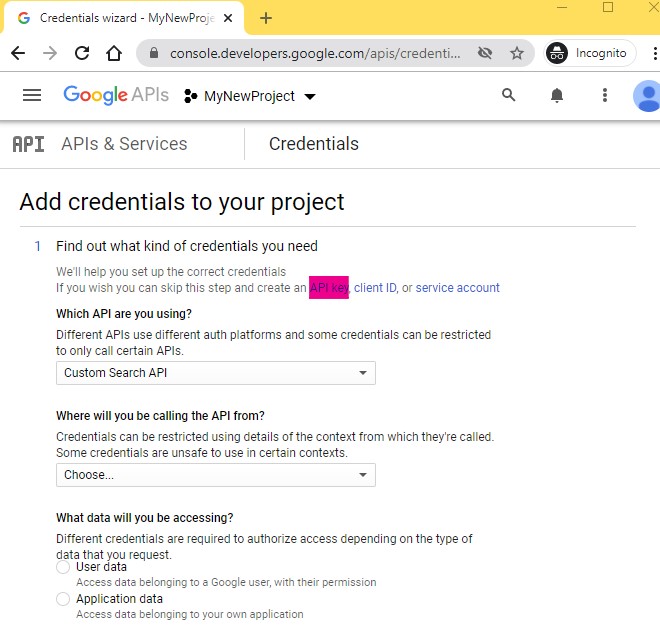This screenshot has height=636, width=660.
Task: Click the API key link
Action: point(329,288)
